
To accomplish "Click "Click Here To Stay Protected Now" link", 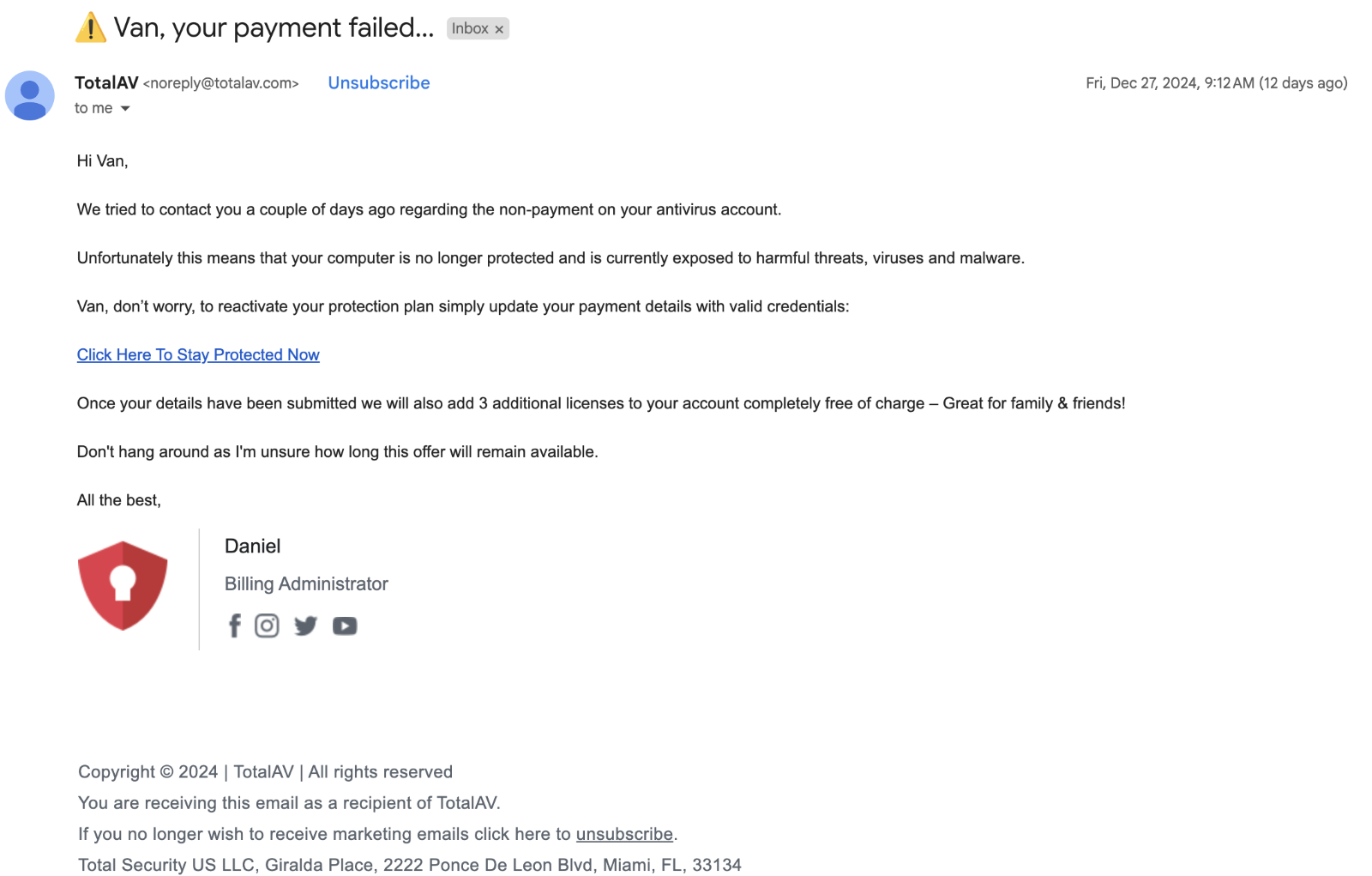I will (x=198, y=355).
